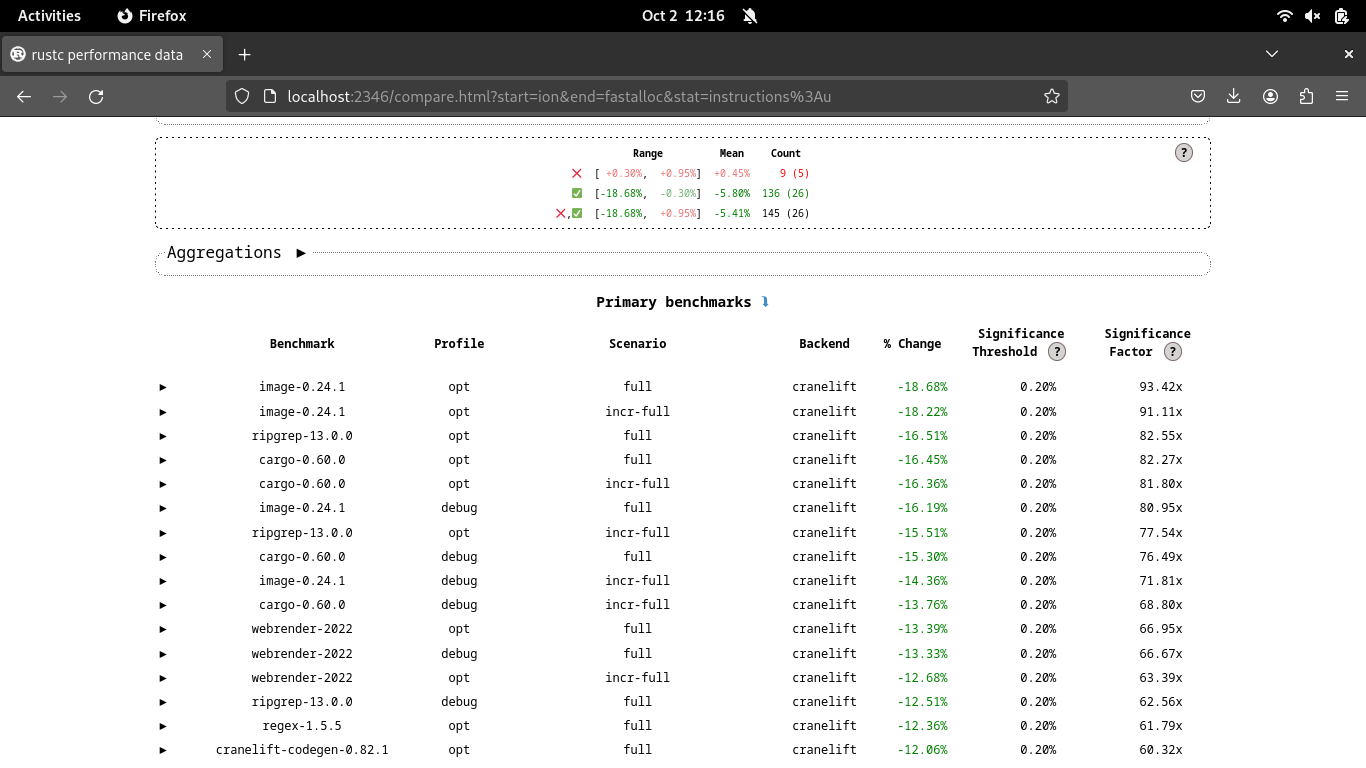
Task: Expand the regex-1.5.5 opt full row
Action: pyautogui.click(x=163, y=726)
